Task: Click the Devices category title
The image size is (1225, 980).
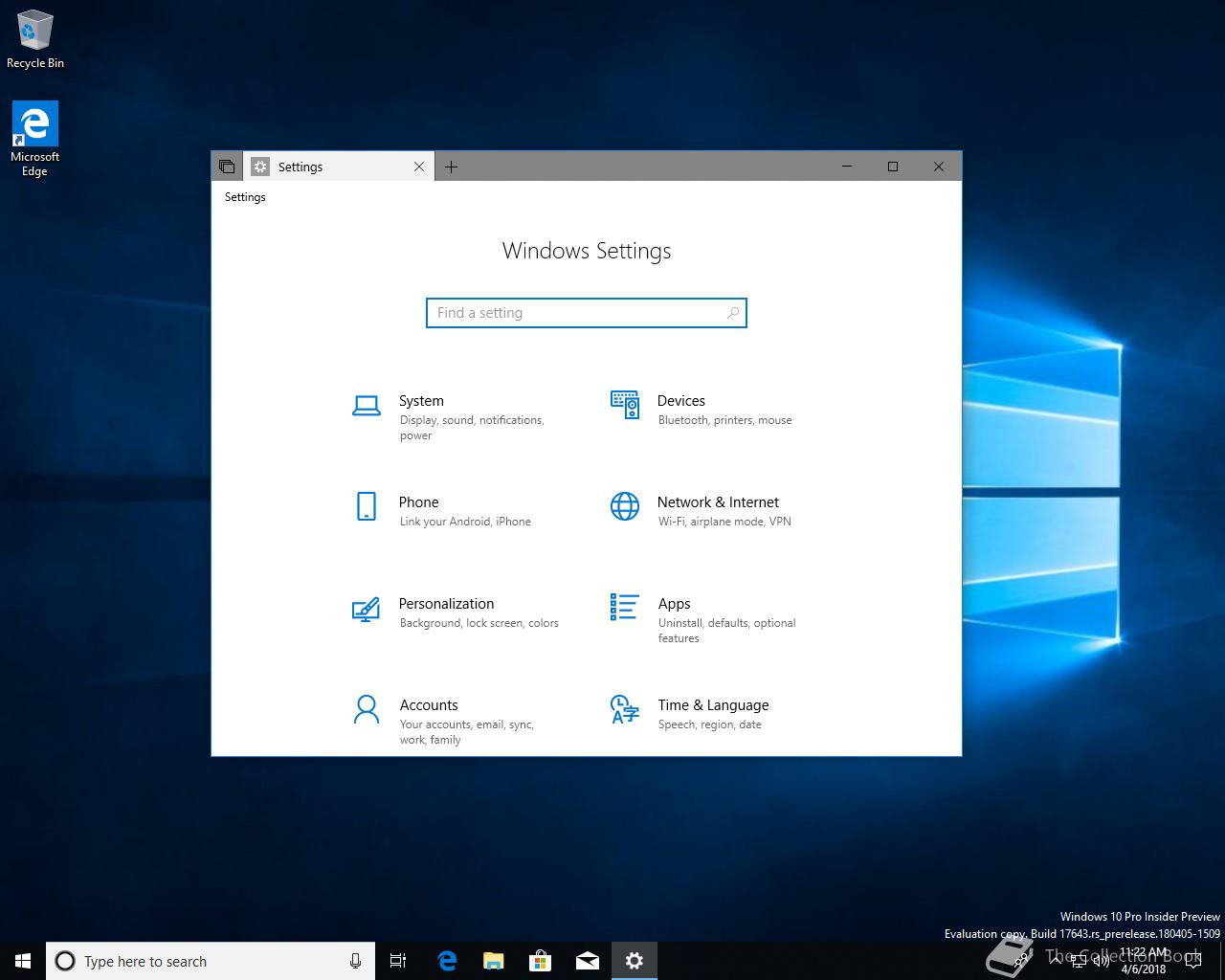Action: tap(681, 401)
